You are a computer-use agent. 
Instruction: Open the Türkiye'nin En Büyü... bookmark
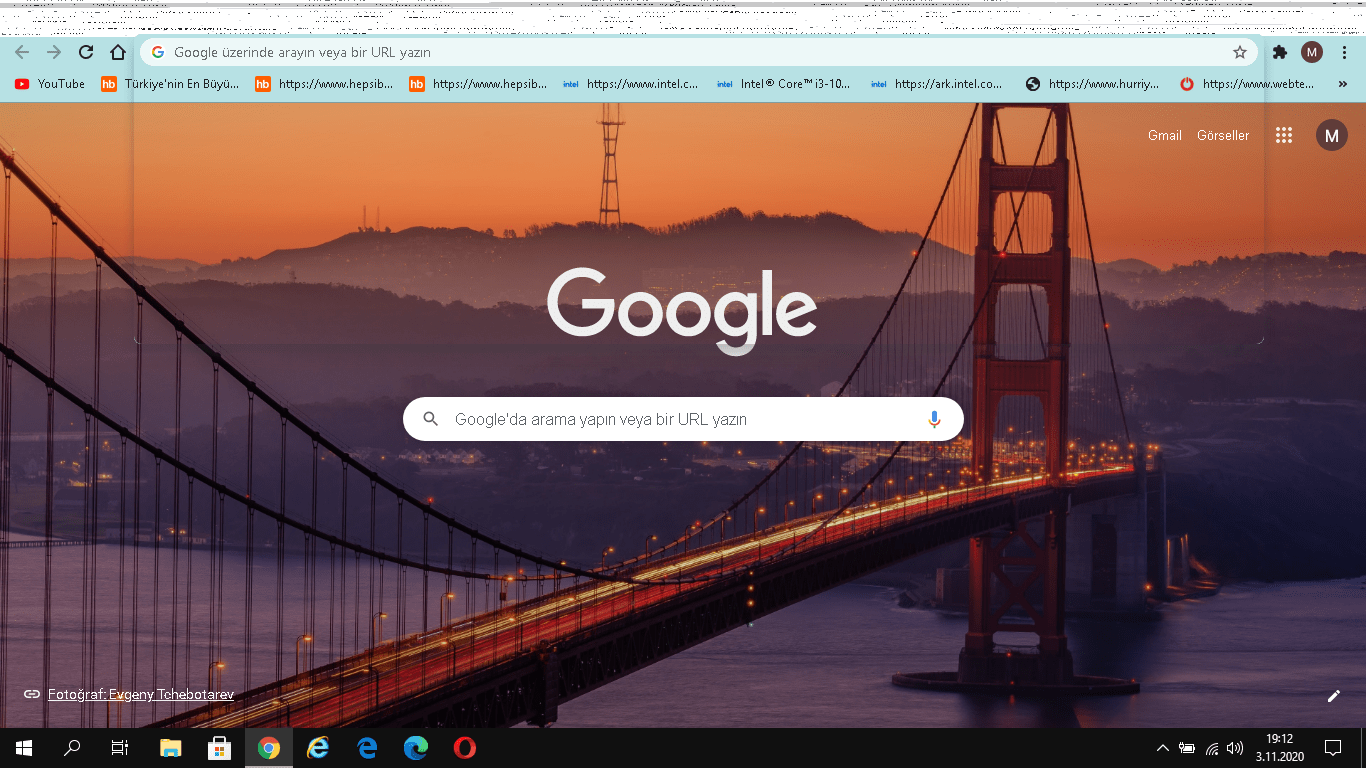tap(171, 84)
